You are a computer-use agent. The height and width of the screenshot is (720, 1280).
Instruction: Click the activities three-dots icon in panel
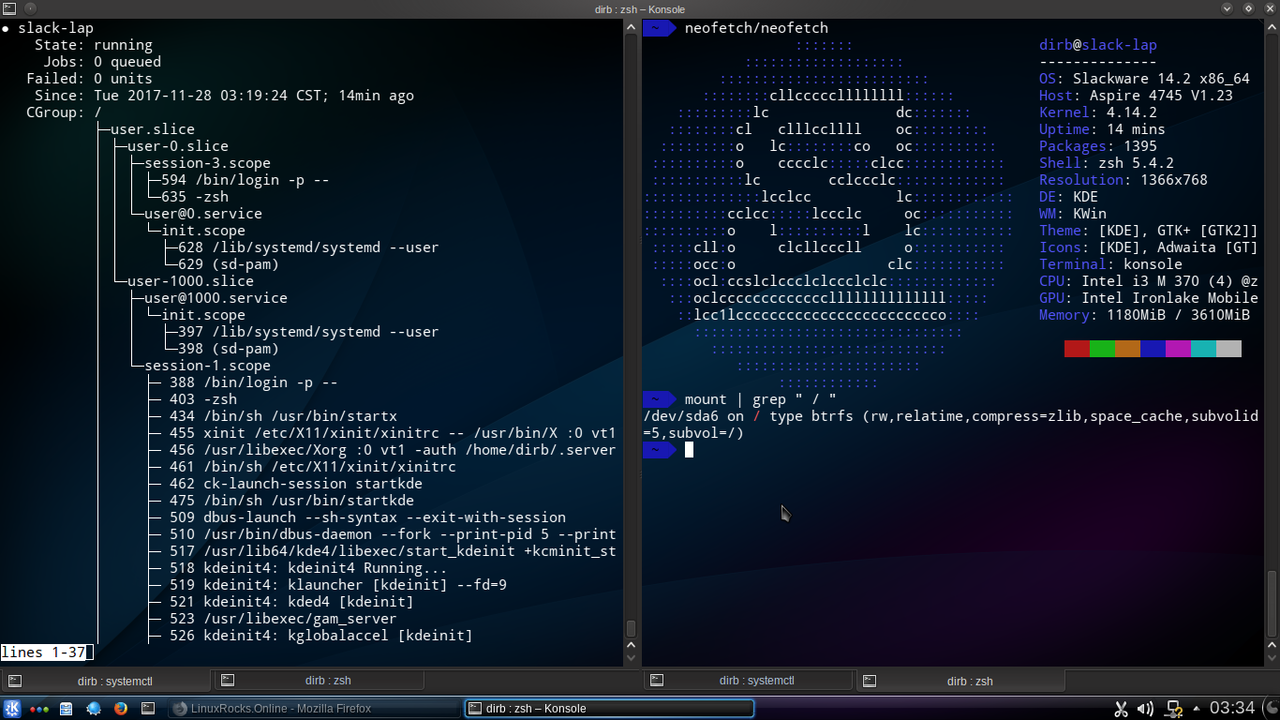coord(40,708)
